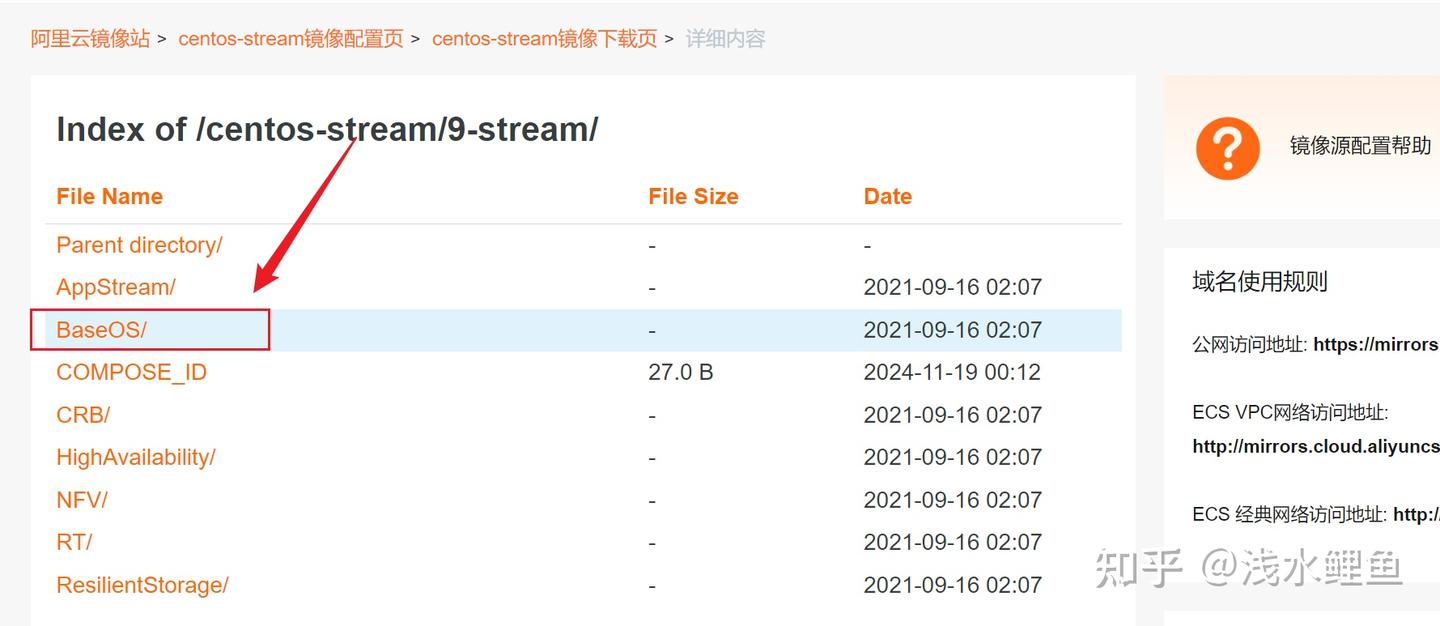Download the COMPOSE_ID file
The width and height of the screenshot is (1440, 626).
(131, 371)
